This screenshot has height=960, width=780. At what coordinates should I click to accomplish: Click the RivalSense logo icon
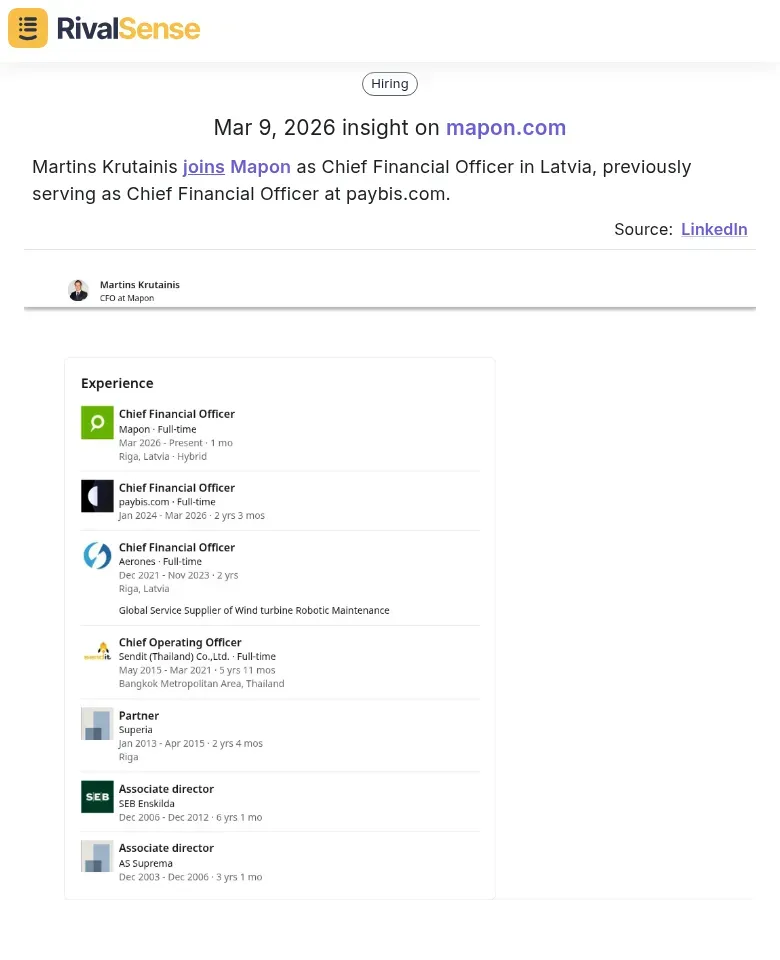pos(27,28)
